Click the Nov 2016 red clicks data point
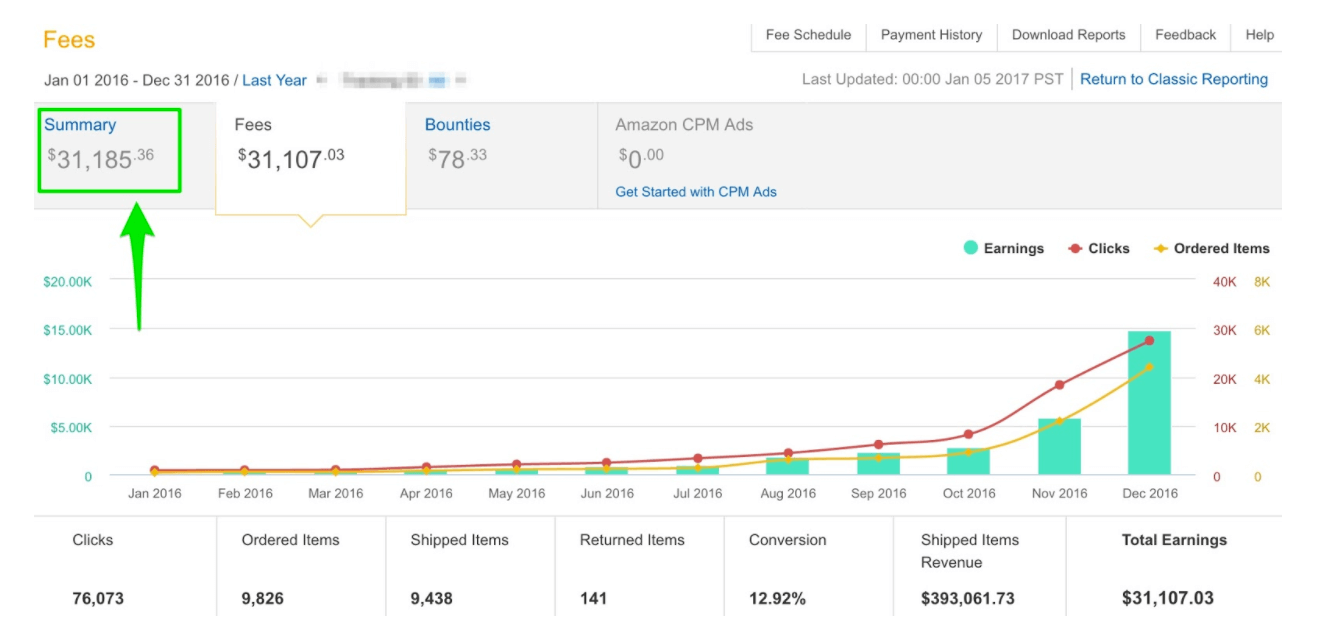The image size is (1318, 636). [x=1059, y=385]
